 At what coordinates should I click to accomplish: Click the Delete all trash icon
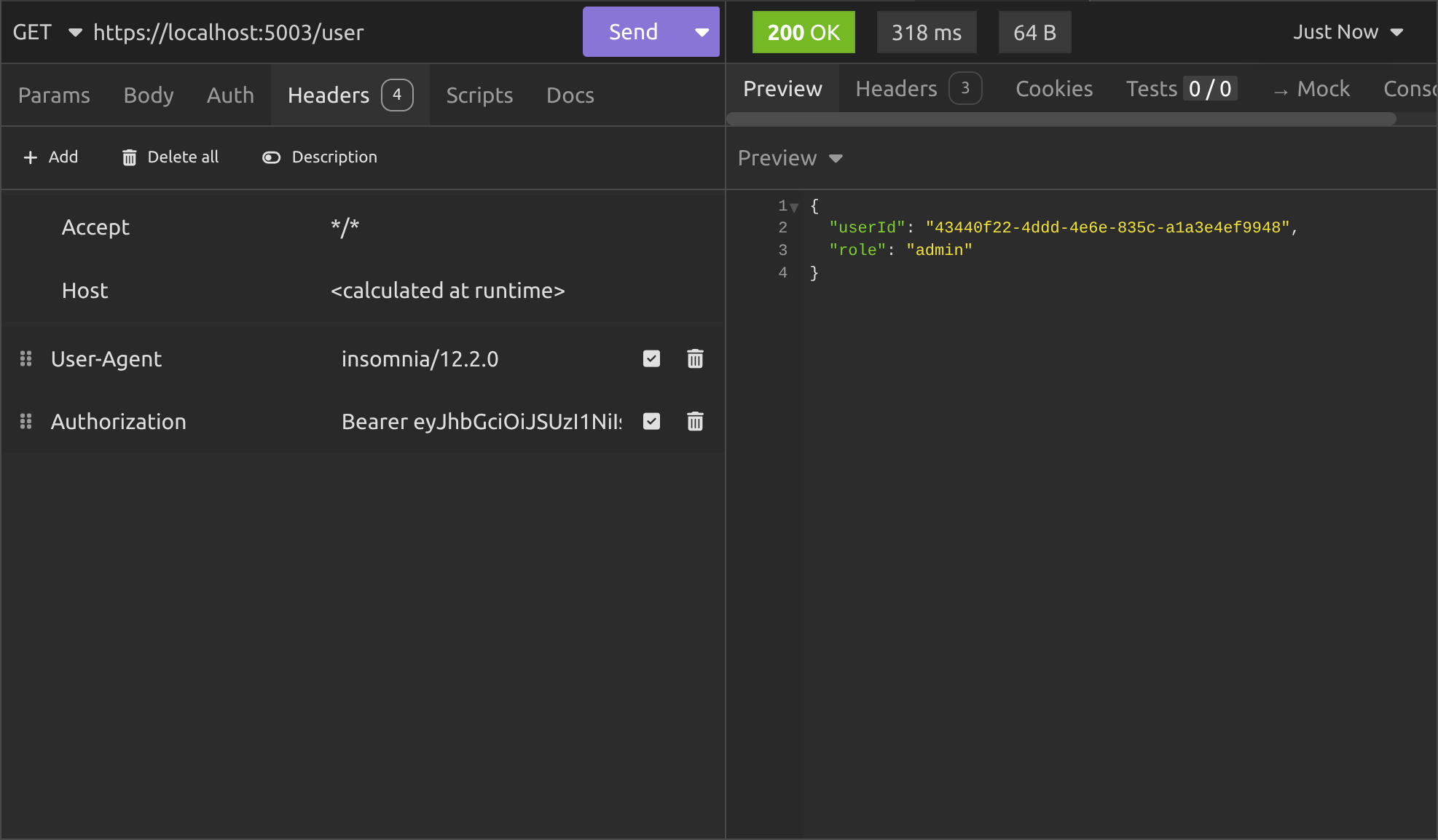(130, 157)
